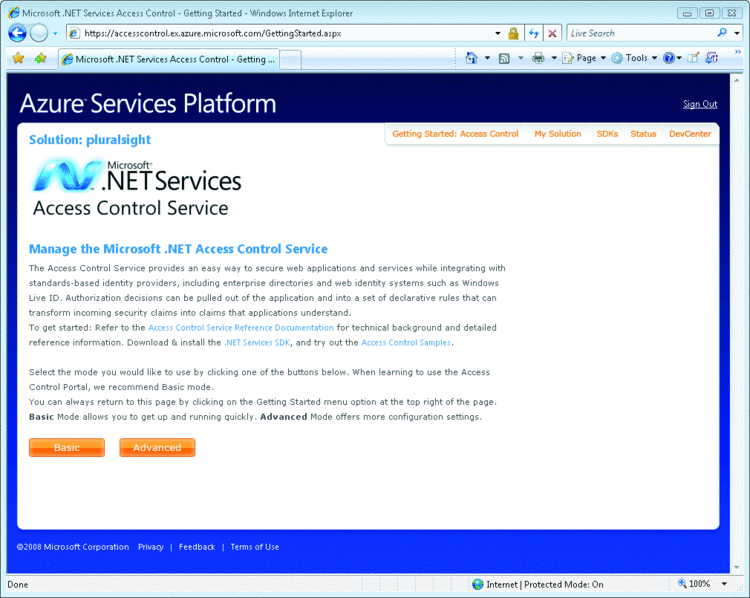
Task: Click the Help question mark icon
Action: click(669, 58)
